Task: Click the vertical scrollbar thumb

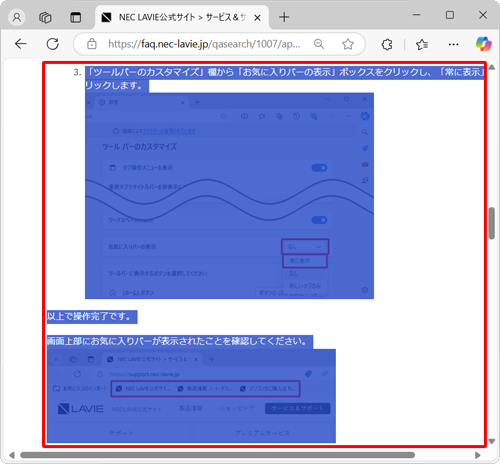Action: [492, 223]
